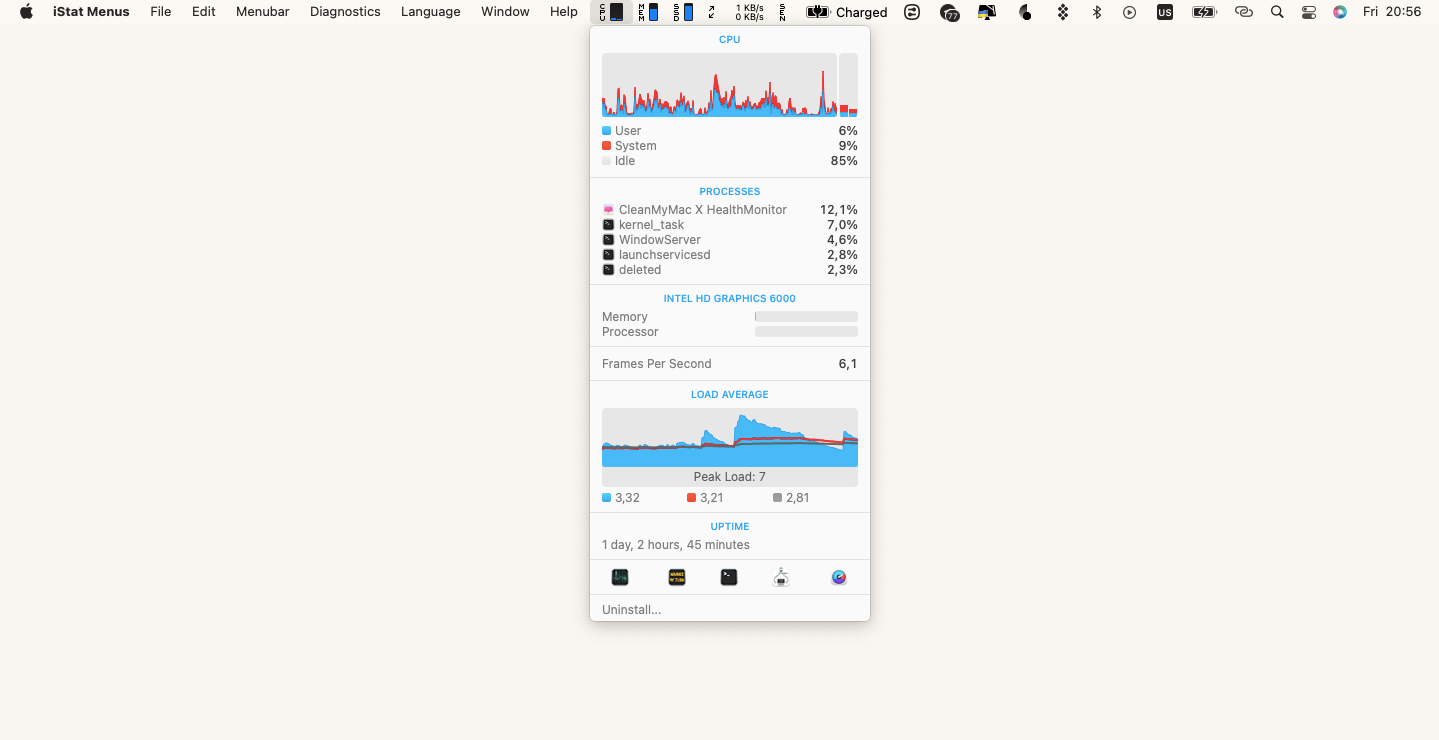Click the GPU Memory usage bar

806,317
